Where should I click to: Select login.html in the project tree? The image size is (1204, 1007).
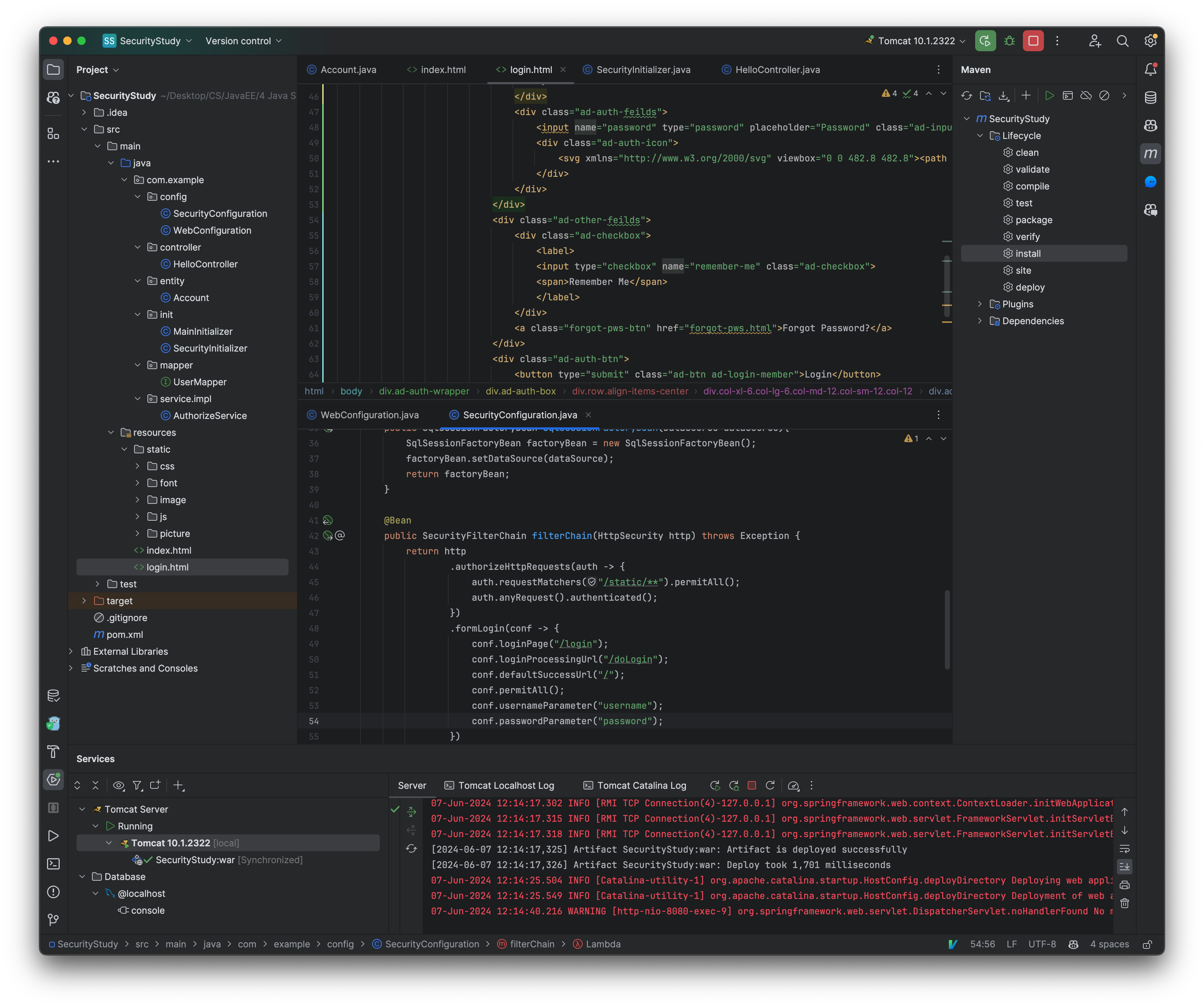click(167, 567)
